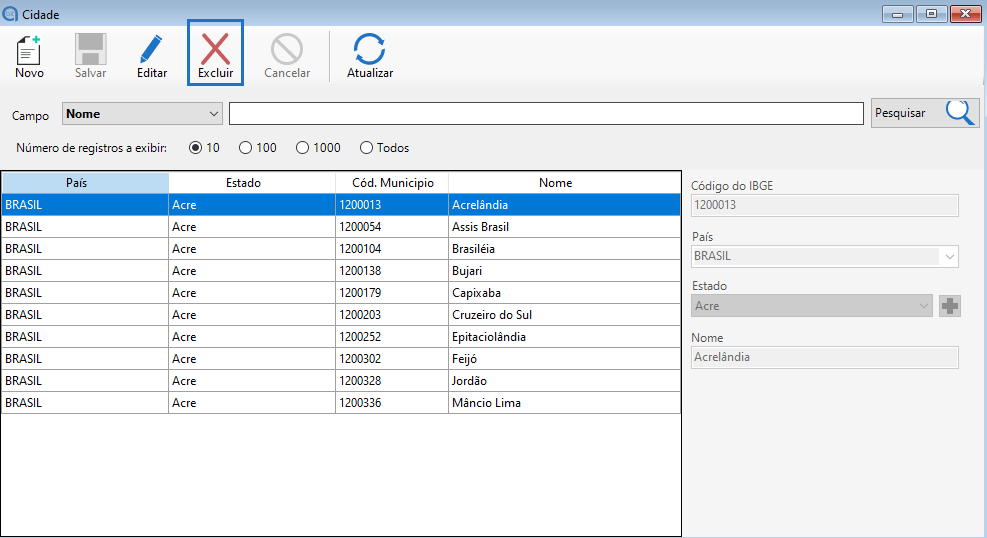Click the search text input field
Viewport: 987px width, 538px height.
tap(546, 114)
